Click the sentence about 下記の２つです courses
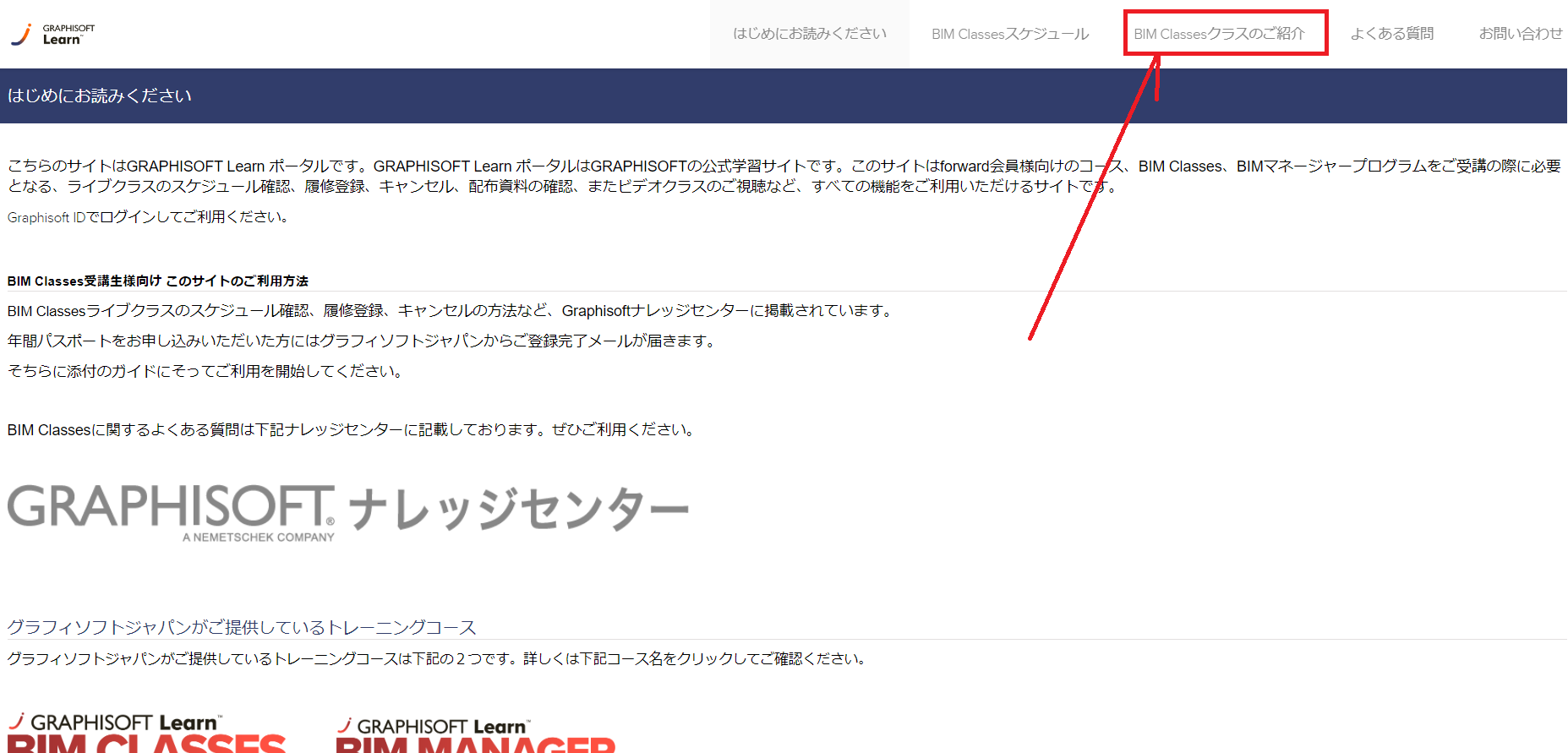The height and width of the screenshot is (753, 1568). point(438,658)
